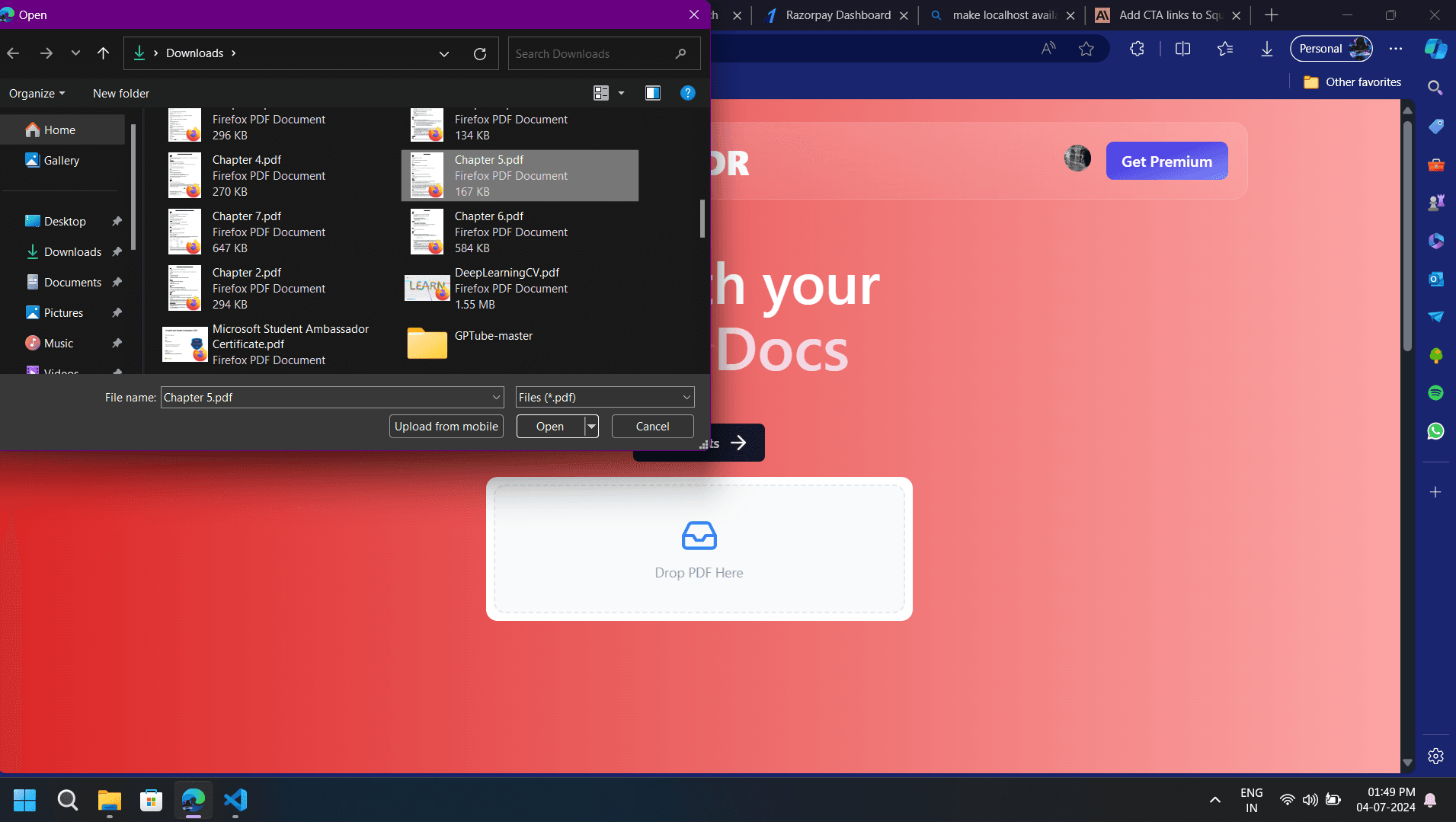Open Spotify from the Edge sidebar
This screenshot has width=1456, height=822.
coord(1435,393)
